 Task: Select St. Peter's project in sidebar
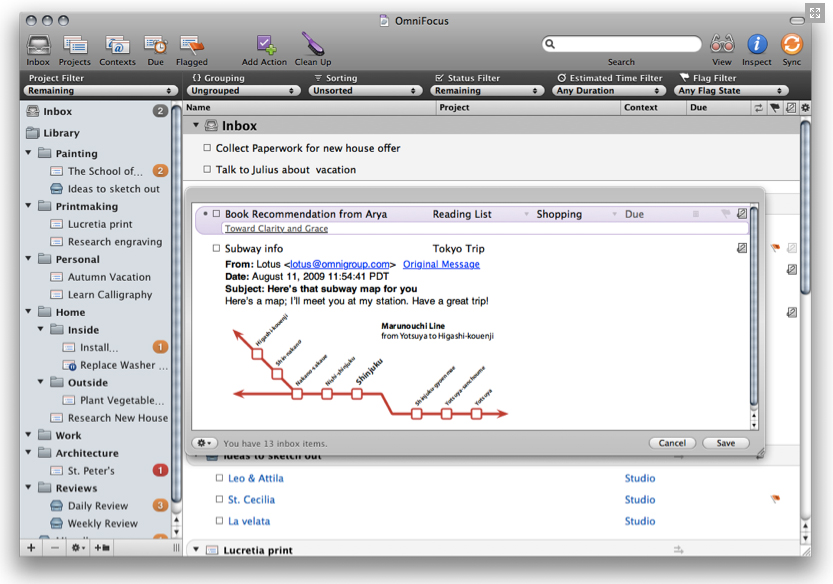(x=91, y=470)
